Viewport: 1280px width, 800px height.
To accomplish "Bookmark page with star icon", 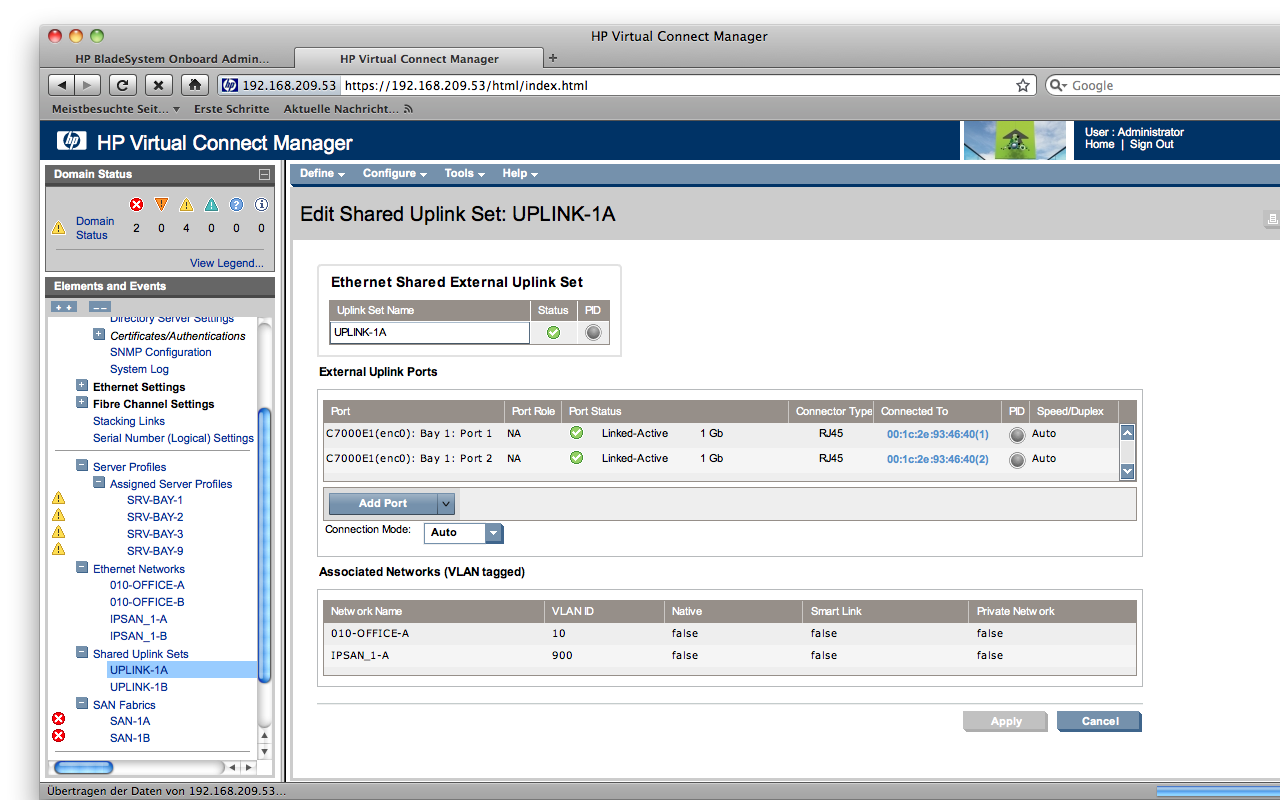I will point(1023,86).
